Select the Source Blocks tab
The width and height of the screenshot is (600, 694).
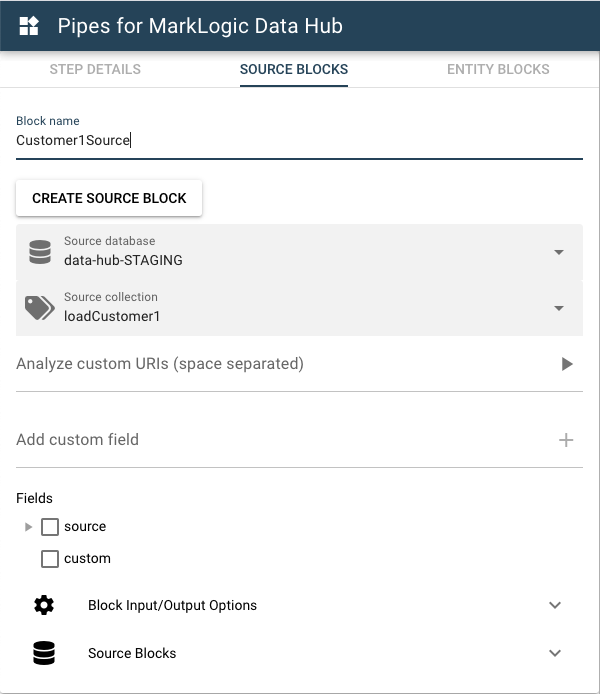click(294, 69)
